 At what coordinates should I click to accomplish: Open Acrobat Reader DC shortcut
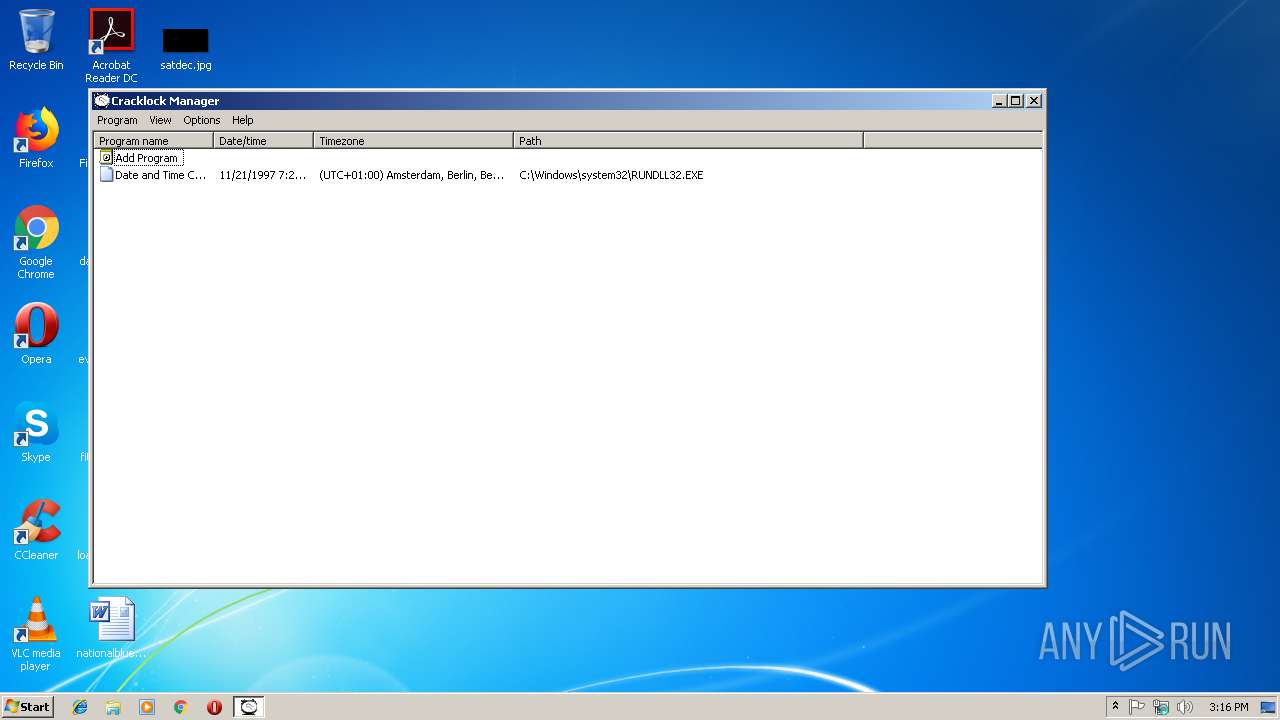[111, 46]
